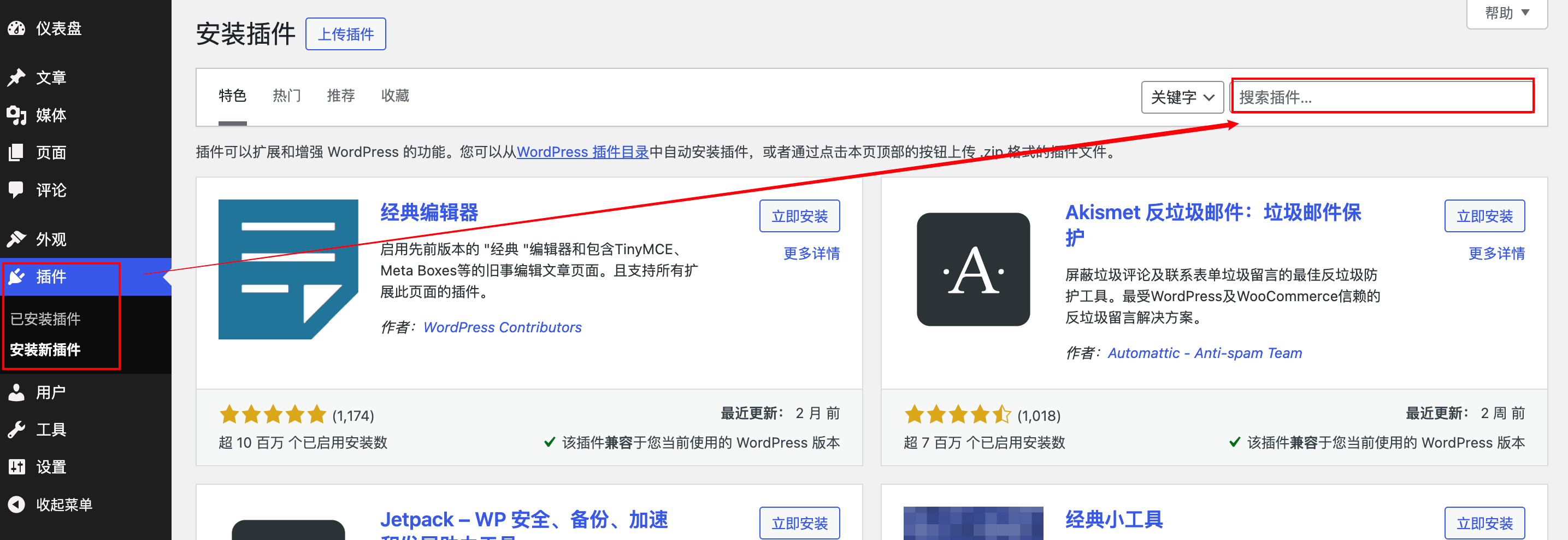Click the Comments bubble icon

pyautogui.click(x=16, y=190)
